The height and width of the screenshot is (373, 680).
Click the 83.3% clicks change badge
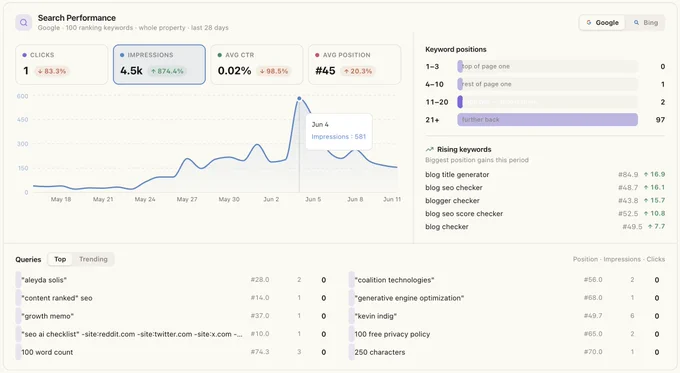coord(52,71)
